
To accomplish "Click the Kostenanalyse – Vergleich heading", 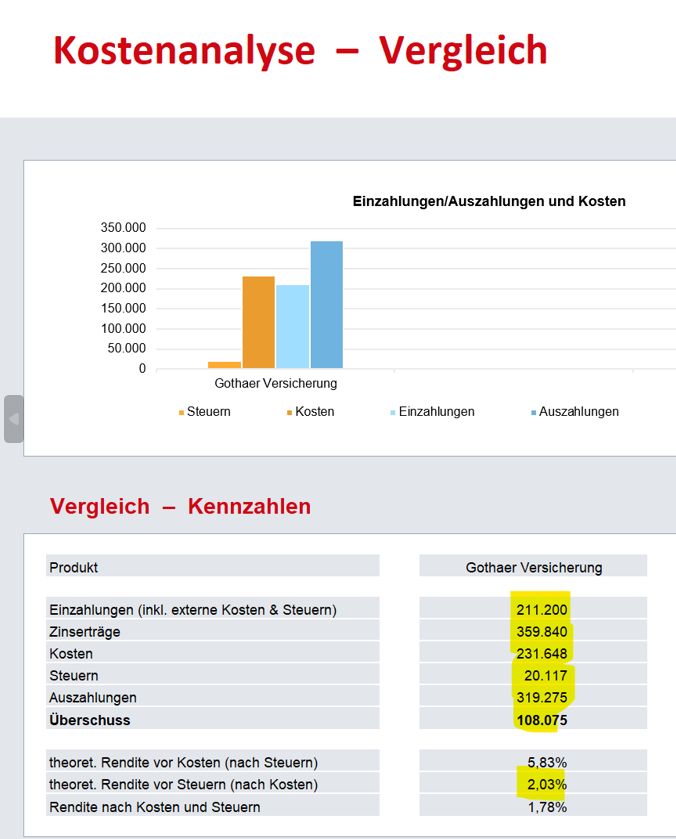I will [x=300, y=50].
